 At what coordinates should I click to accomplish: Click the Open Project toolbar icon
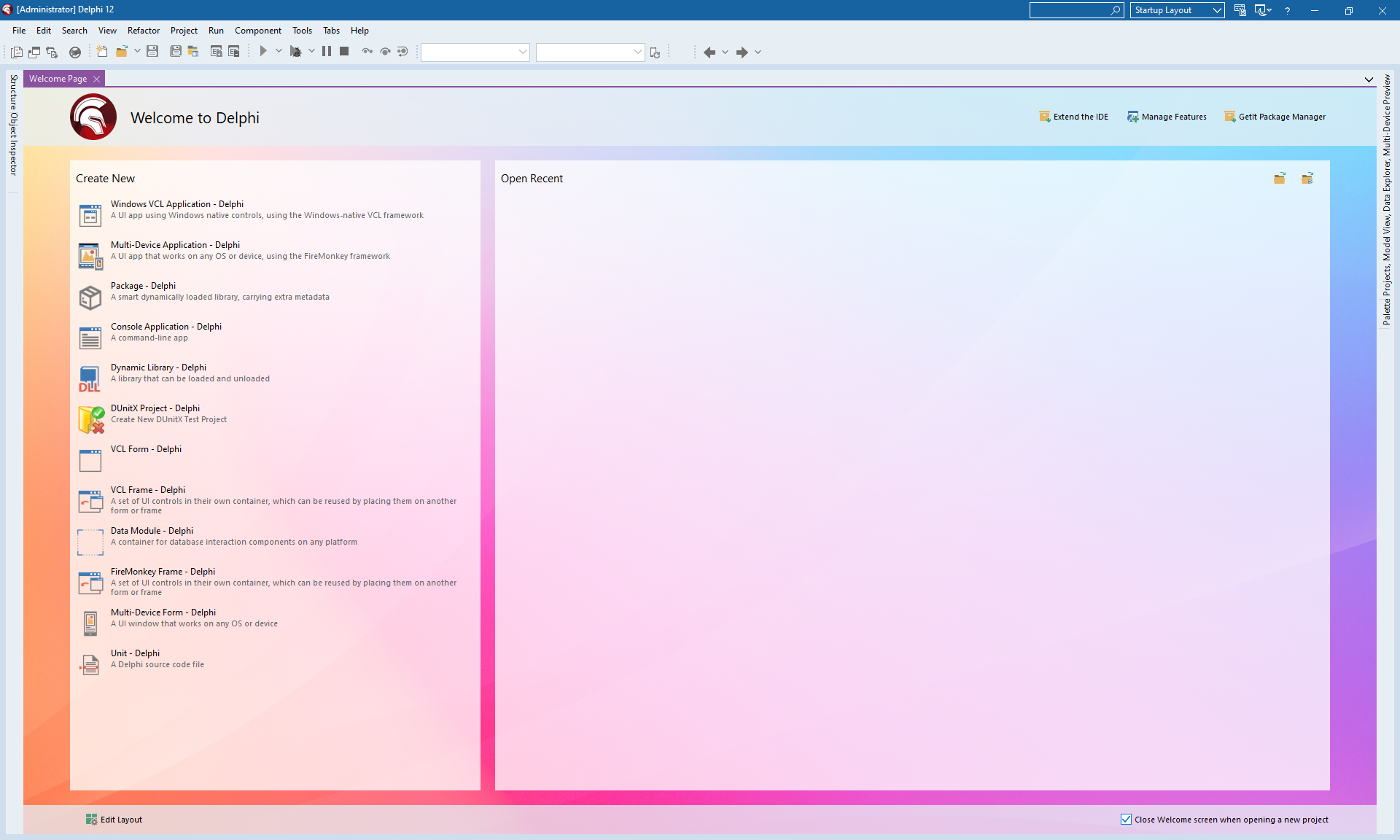193,52
